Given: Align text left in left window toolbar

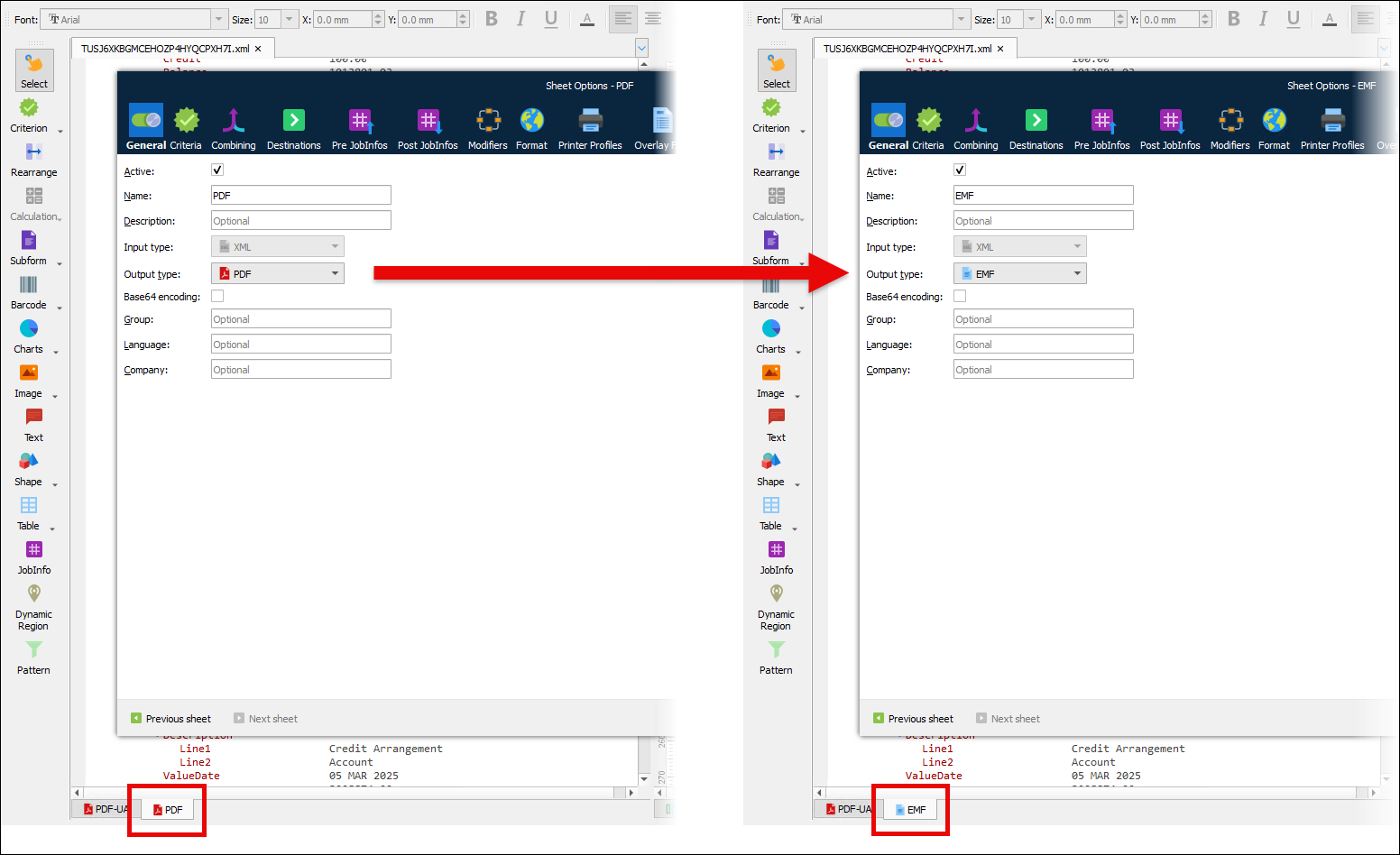Looking at the screenshot, I should click(623, 19).
